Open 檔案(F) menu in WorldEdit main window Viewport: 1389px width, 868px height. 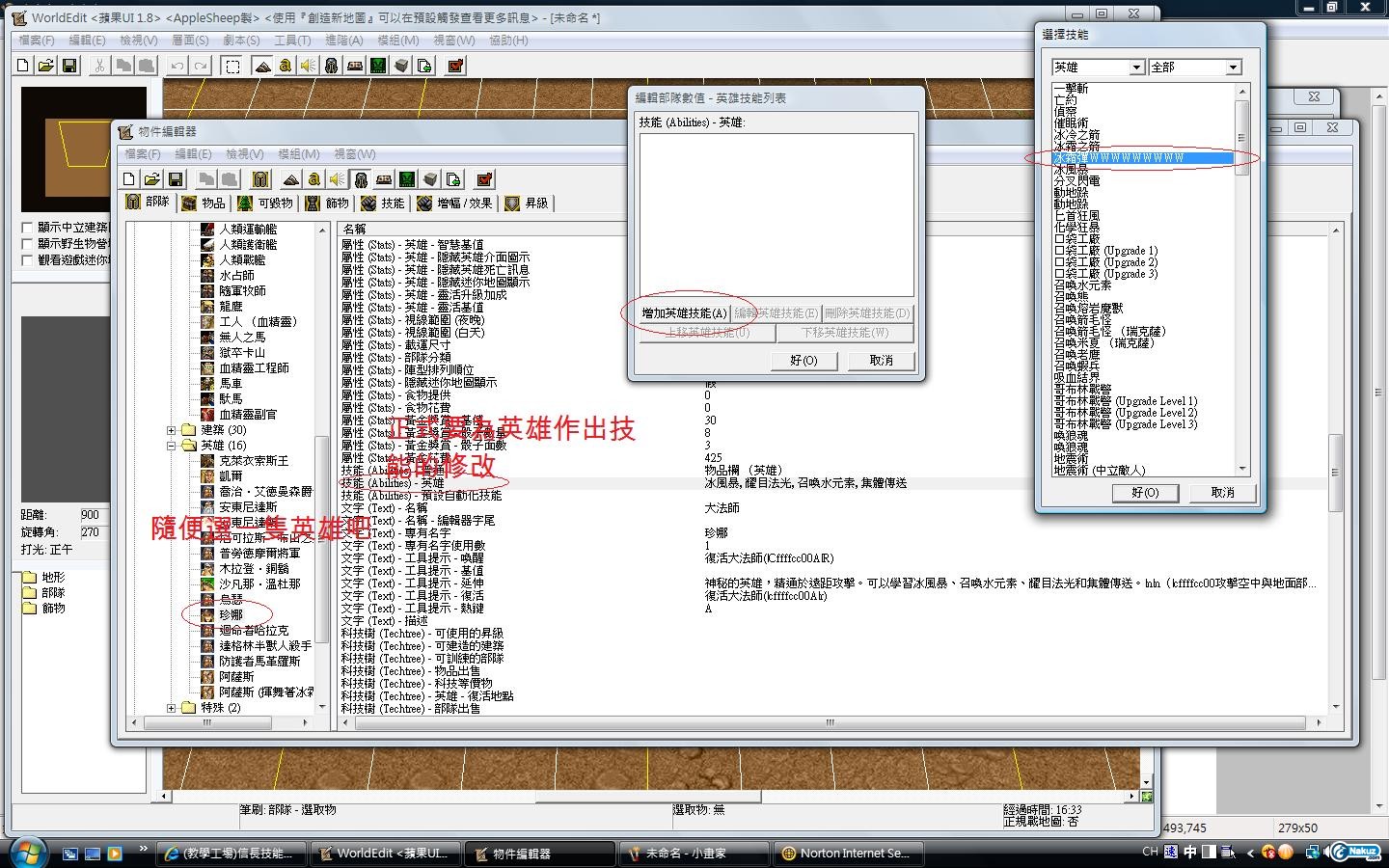click(37, 41)
